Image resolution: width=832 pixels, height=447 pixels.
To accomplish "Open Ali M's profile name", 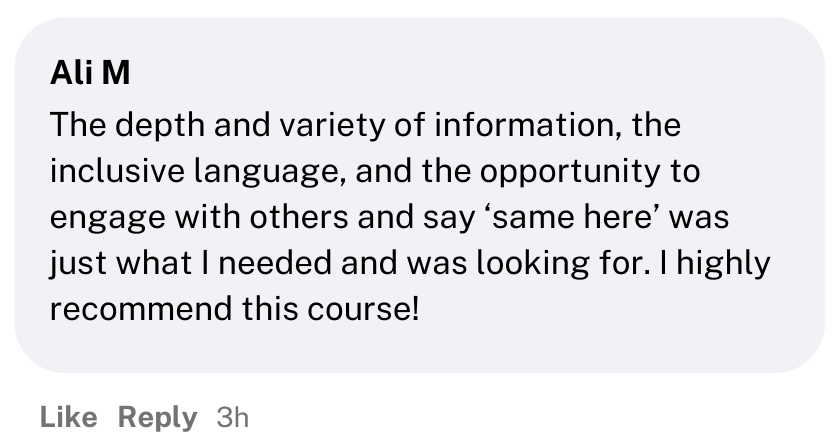I will pyautogui.click(x=90, y=75).
